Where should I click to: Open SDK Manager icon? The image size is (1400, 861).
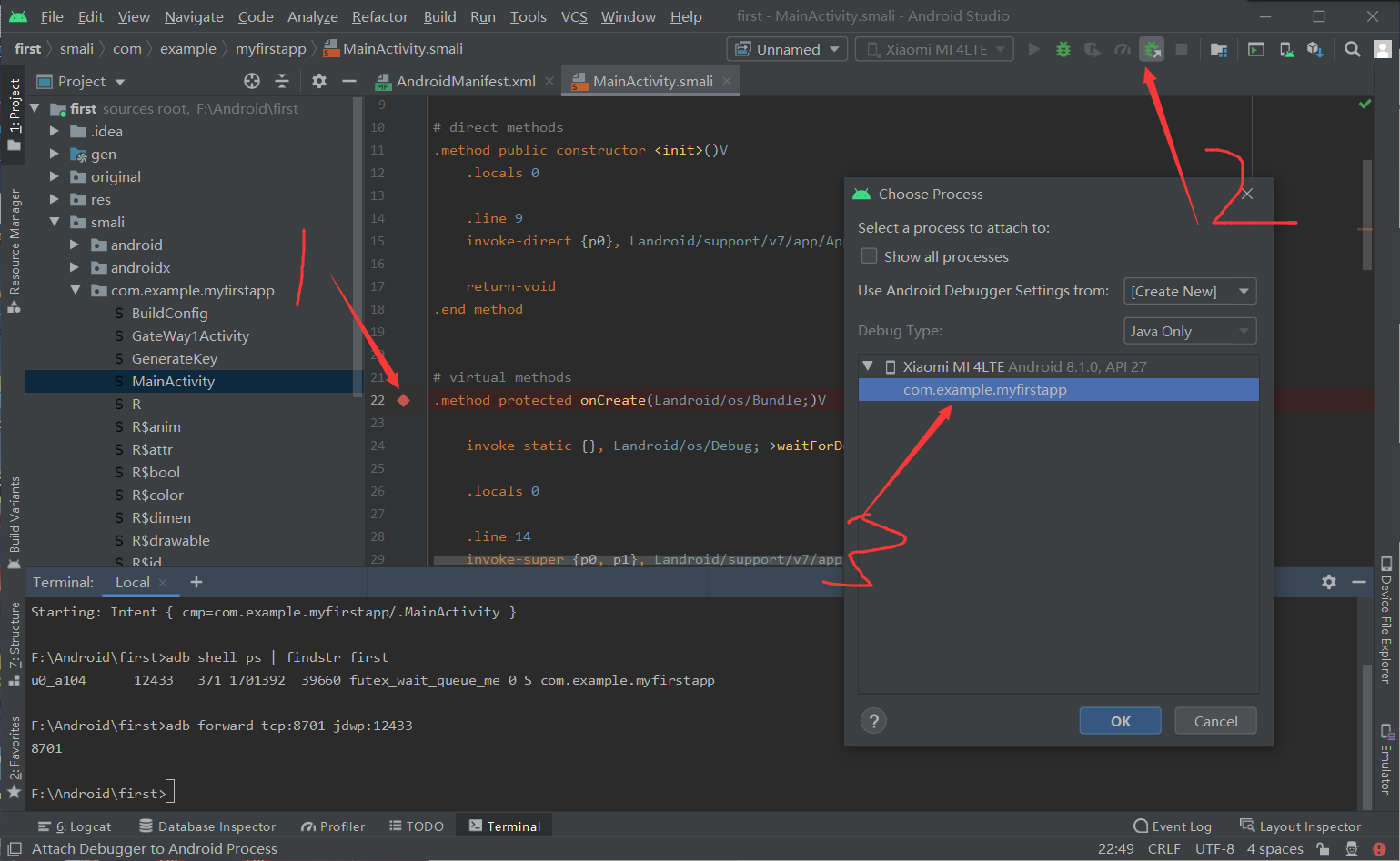click(x=1315, y=49)
